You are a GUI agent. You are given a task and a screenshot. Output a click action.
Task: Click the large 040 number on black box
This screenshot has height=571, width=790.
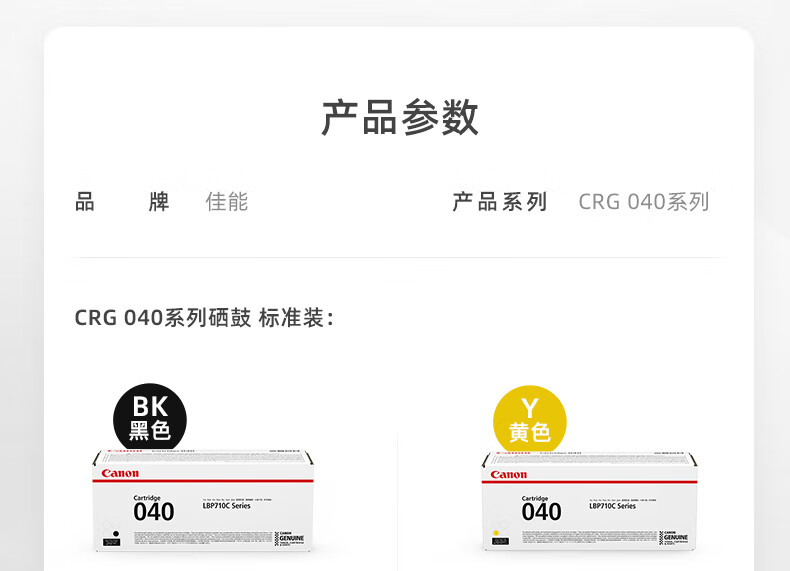(x=154, y=512)
